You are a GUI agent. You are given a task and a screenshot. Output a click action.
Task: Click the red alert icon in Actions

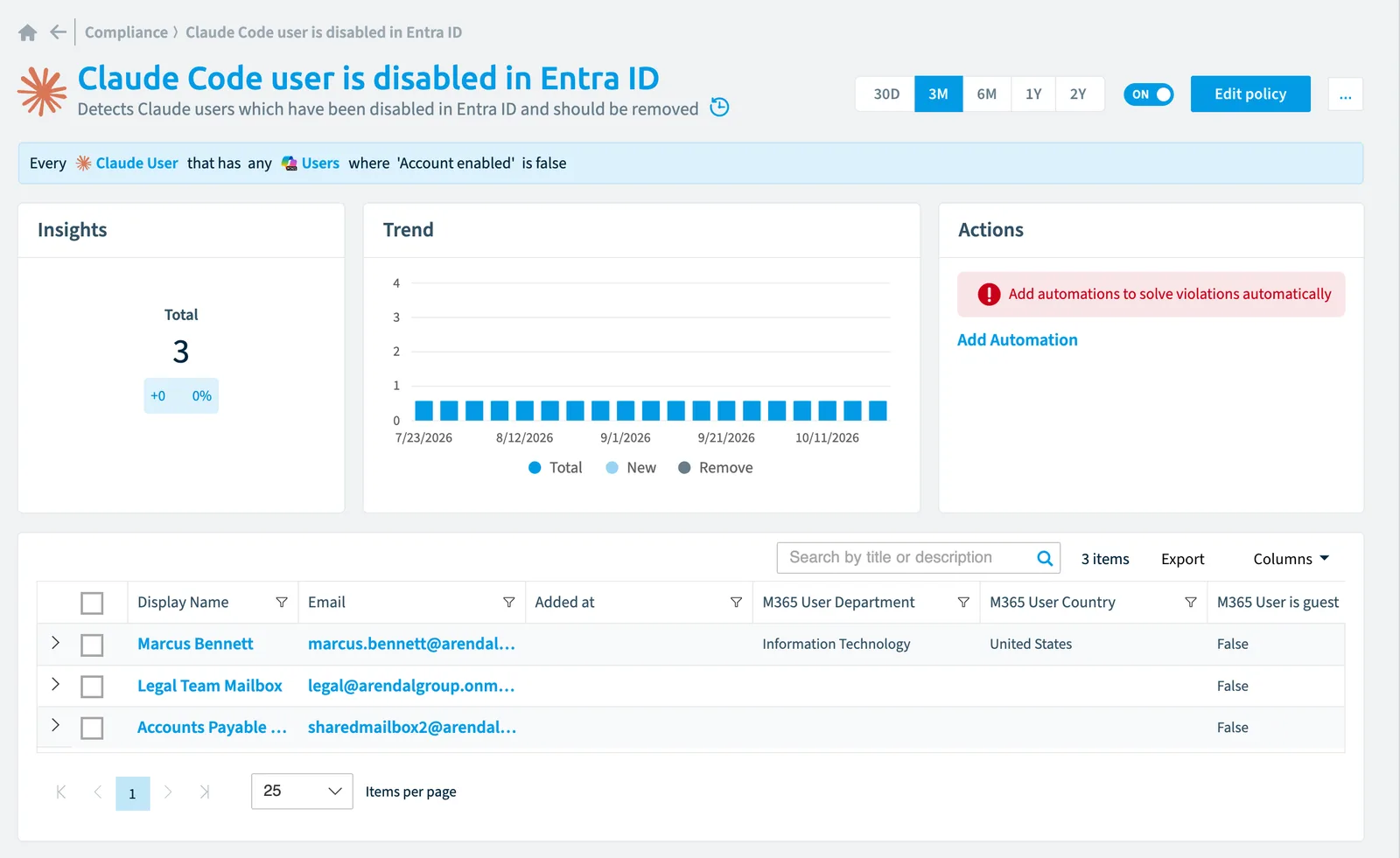pos(989,295)
